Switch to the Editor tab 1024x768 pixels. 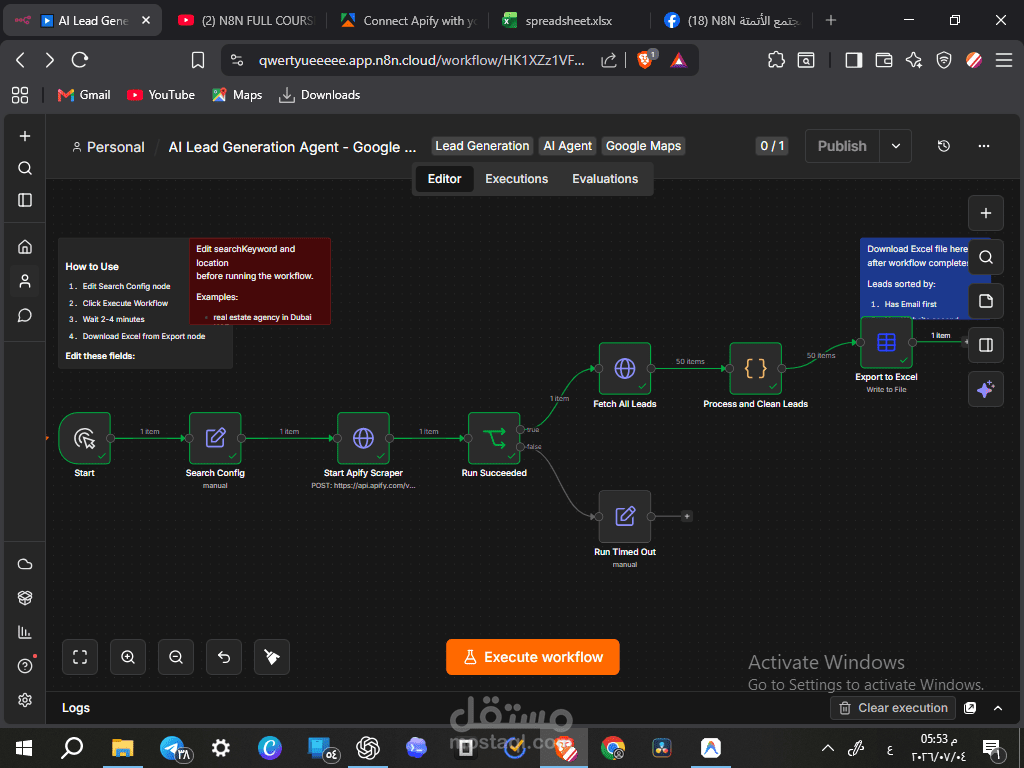(444, 179)
